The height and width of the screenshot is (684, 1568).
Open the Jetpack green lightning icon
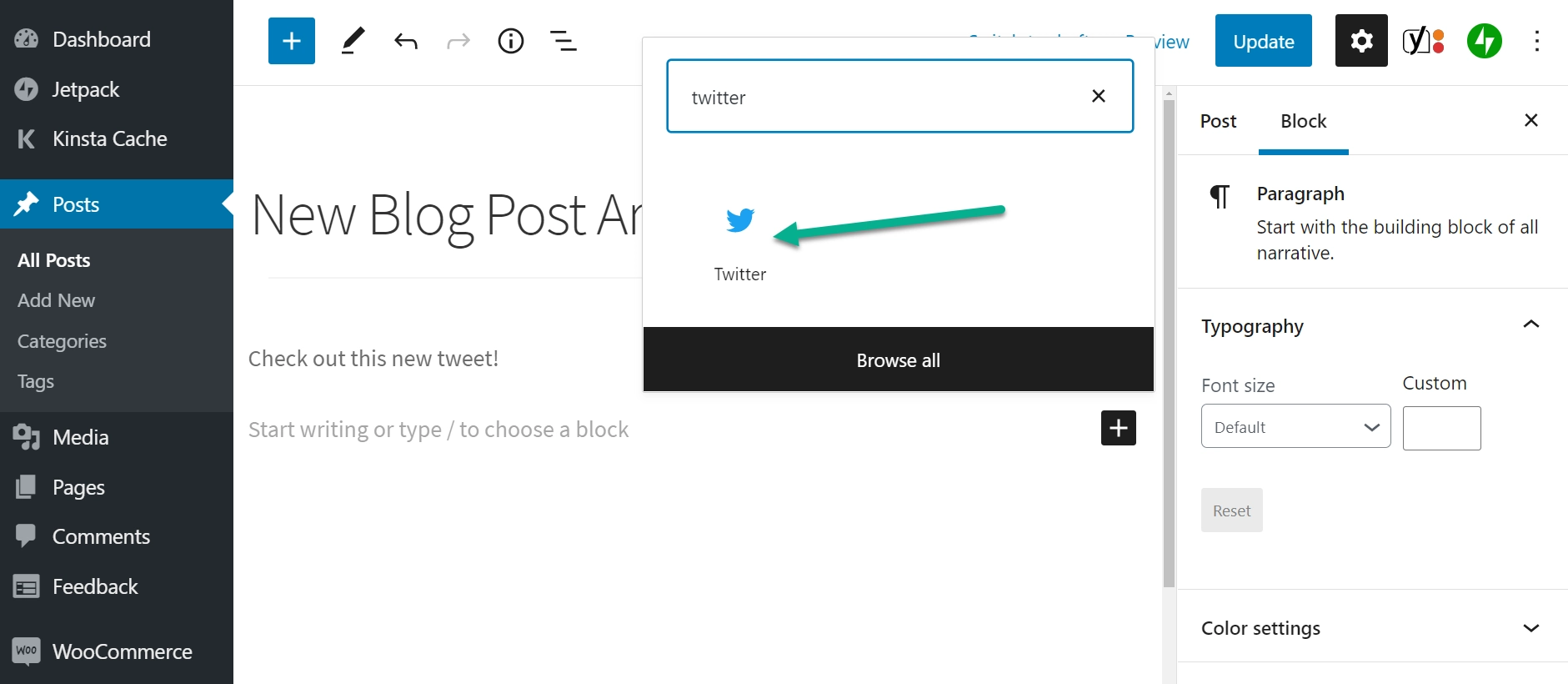(1485, 41)
